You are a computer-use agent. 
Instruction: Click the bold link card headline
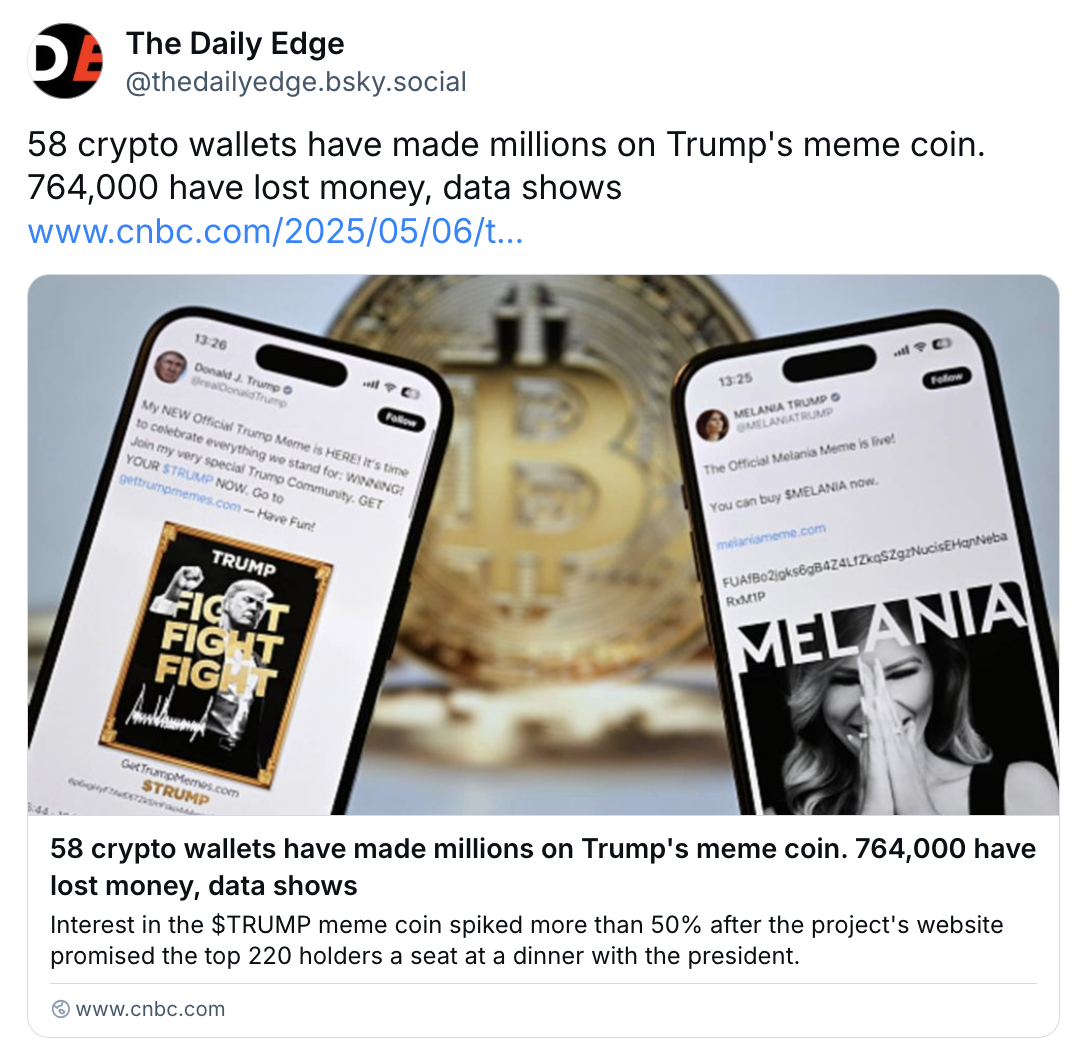[x=543, y=867]
